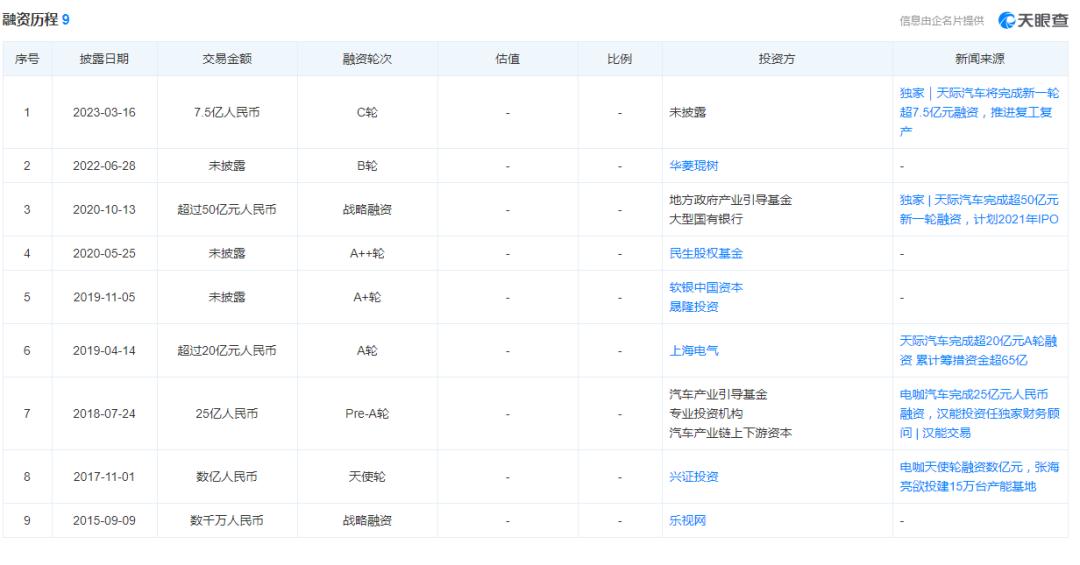
Task: Select the date cell 2019-04-14
Action: pyautogui.click(x=104, y=351)
